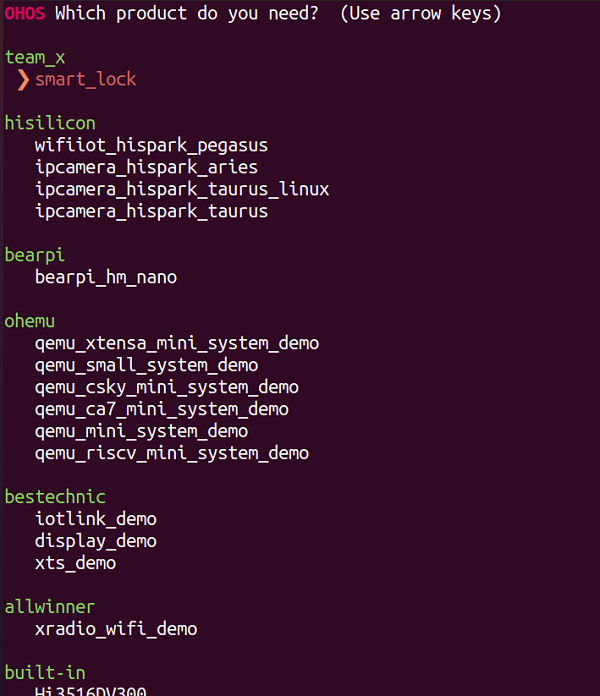Select ipcamera_hispark_aries product
Viewport: 600px width, 696px height.
[146, 168]
